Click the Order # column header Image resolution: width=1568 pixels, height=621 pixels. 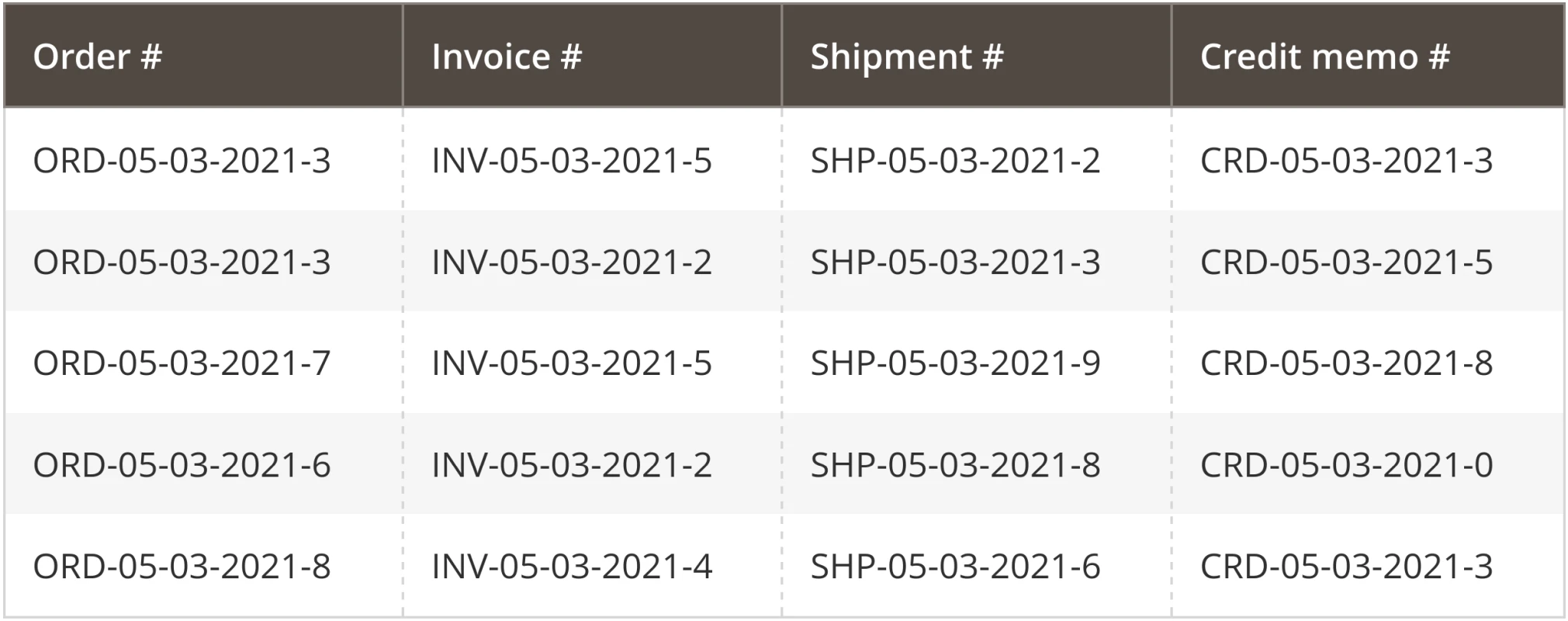pos(98,57)
